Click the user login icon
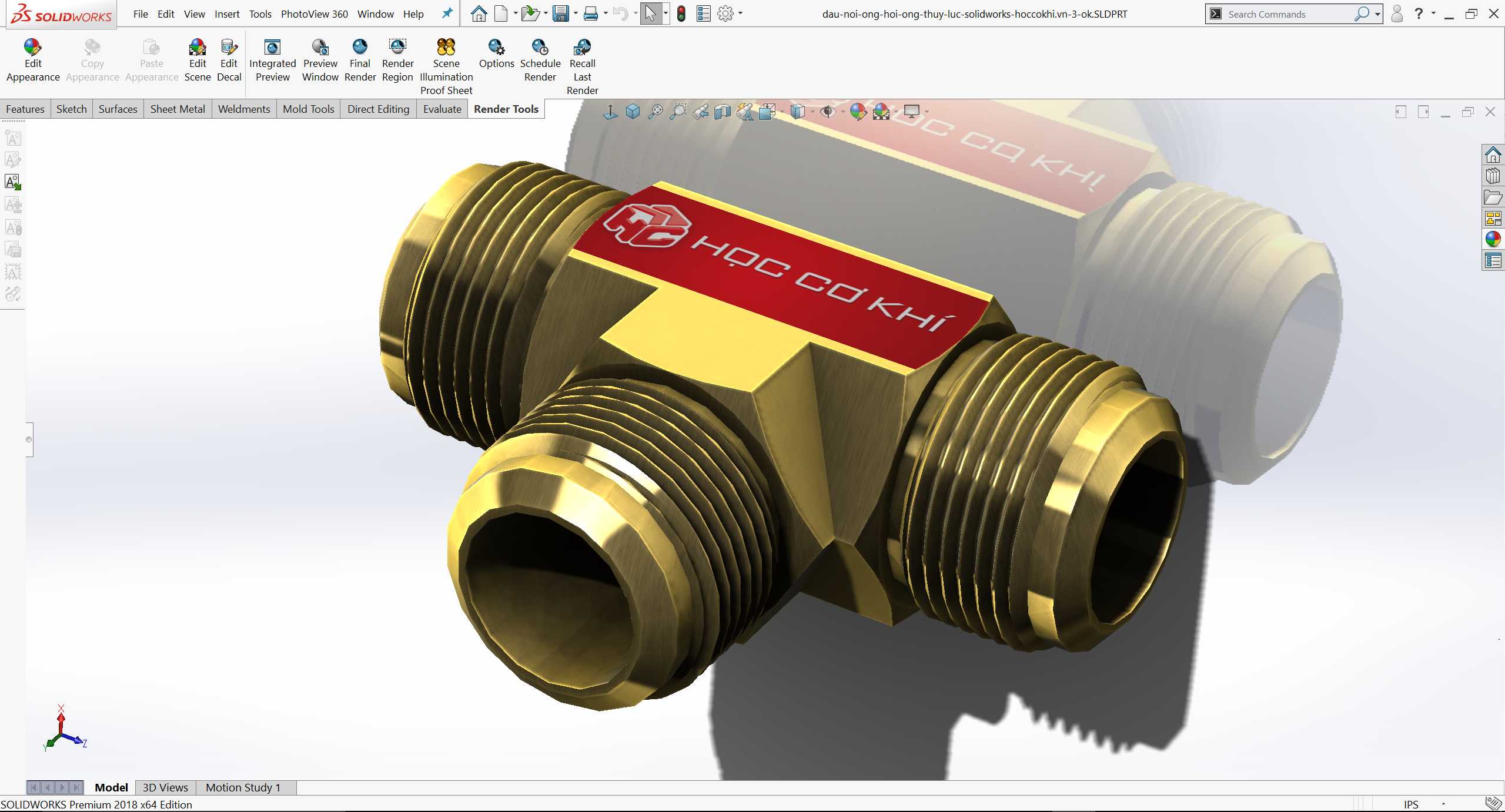This screenshot has height=812, width=1505. pos(1397,14)
